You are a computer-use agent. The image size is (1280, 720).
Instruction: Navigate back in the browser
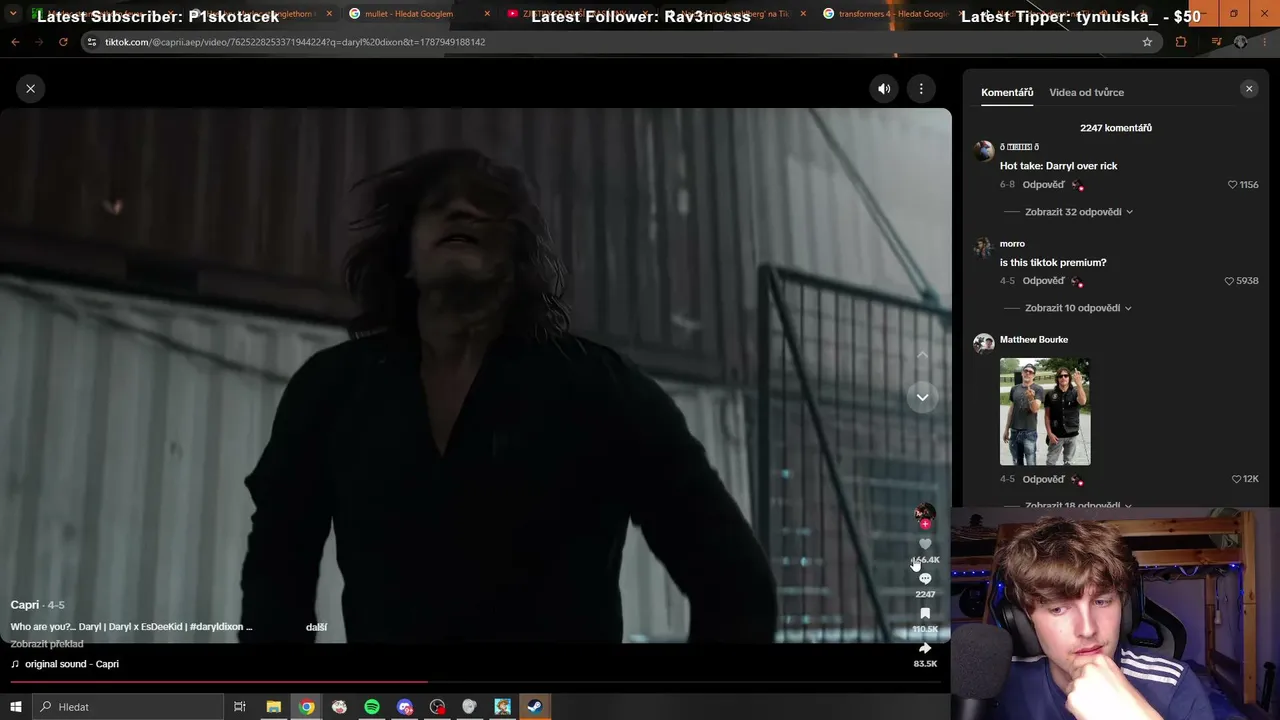pos(15,42)
